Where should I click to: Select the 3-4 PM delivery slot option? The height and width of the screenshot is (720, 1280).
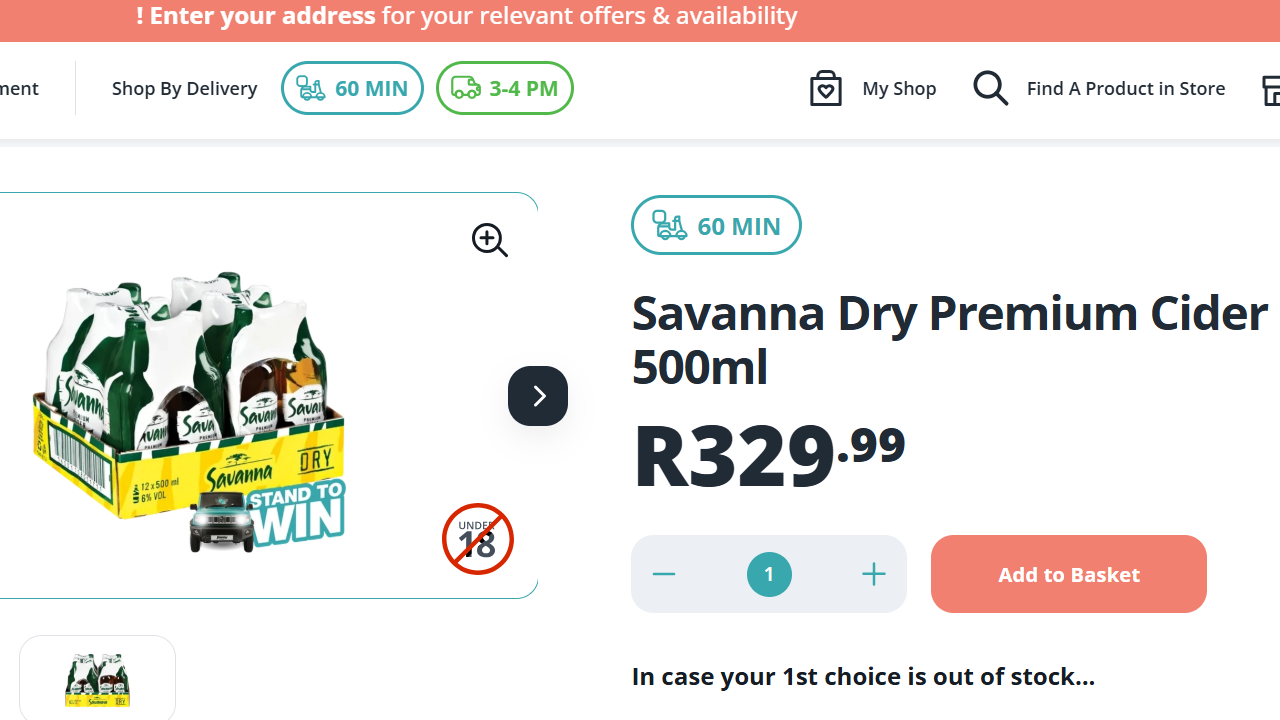tap(504, 88)
